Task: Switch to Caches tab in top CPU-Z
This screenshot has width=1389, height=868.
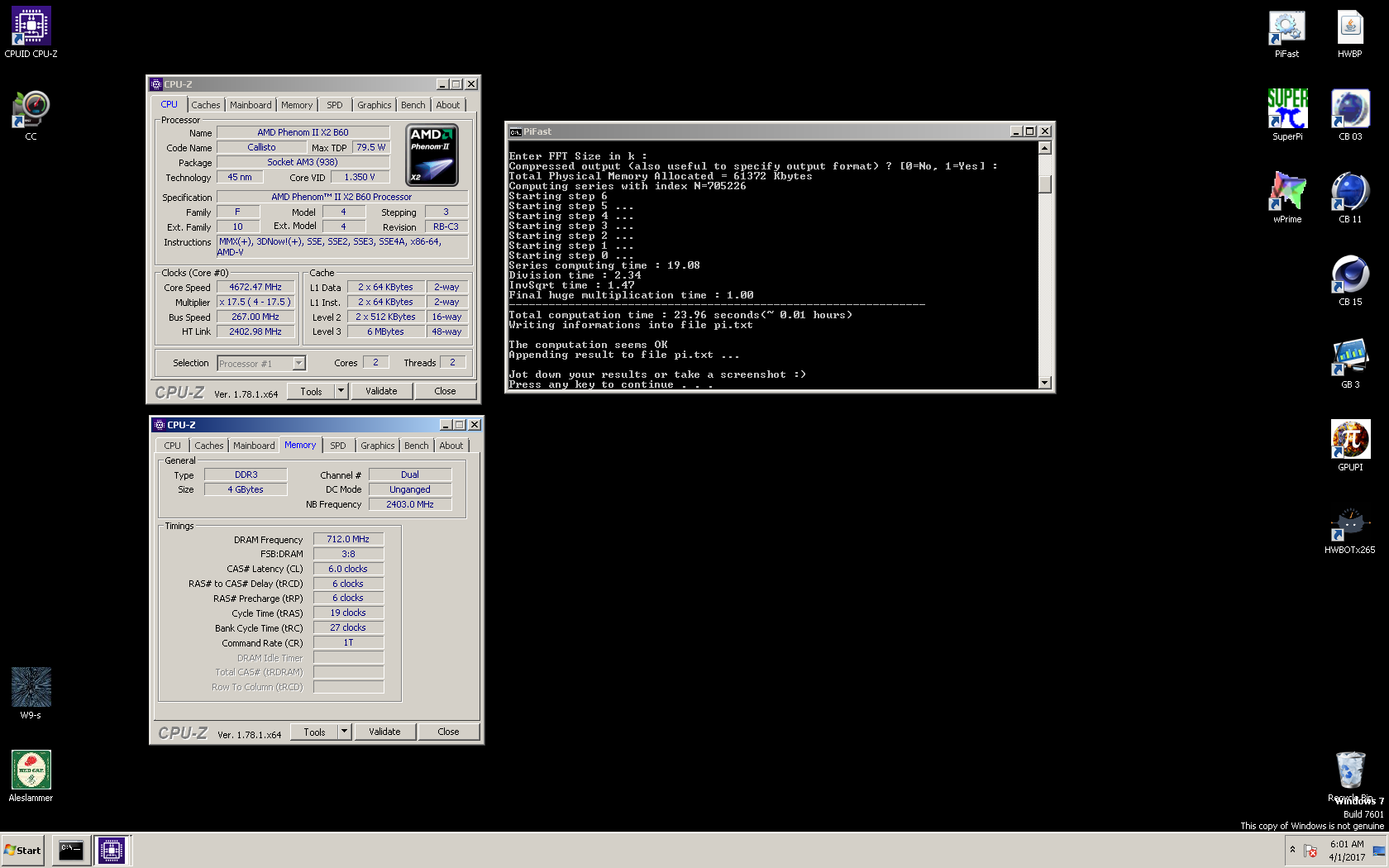Action: (206, 105)
